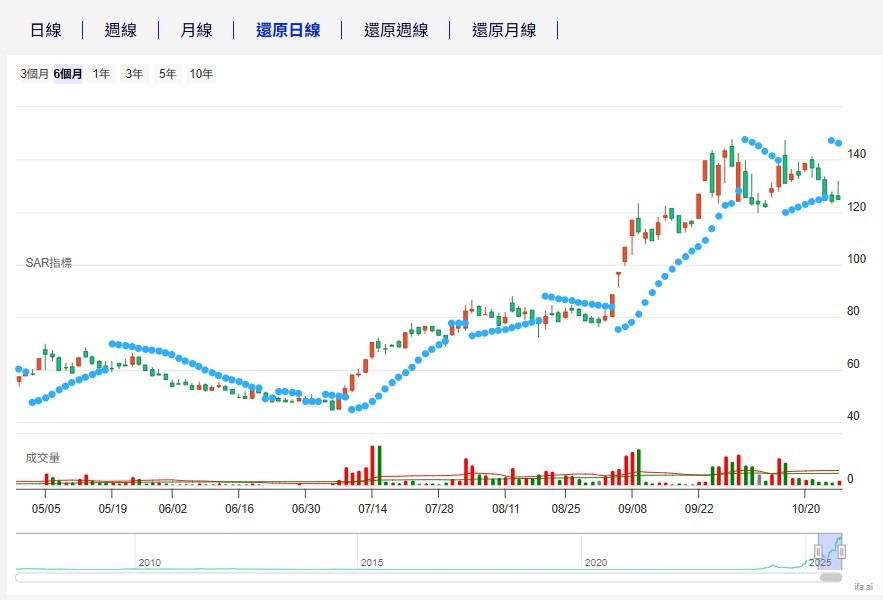Set chart range to 5年

(167, 74)
